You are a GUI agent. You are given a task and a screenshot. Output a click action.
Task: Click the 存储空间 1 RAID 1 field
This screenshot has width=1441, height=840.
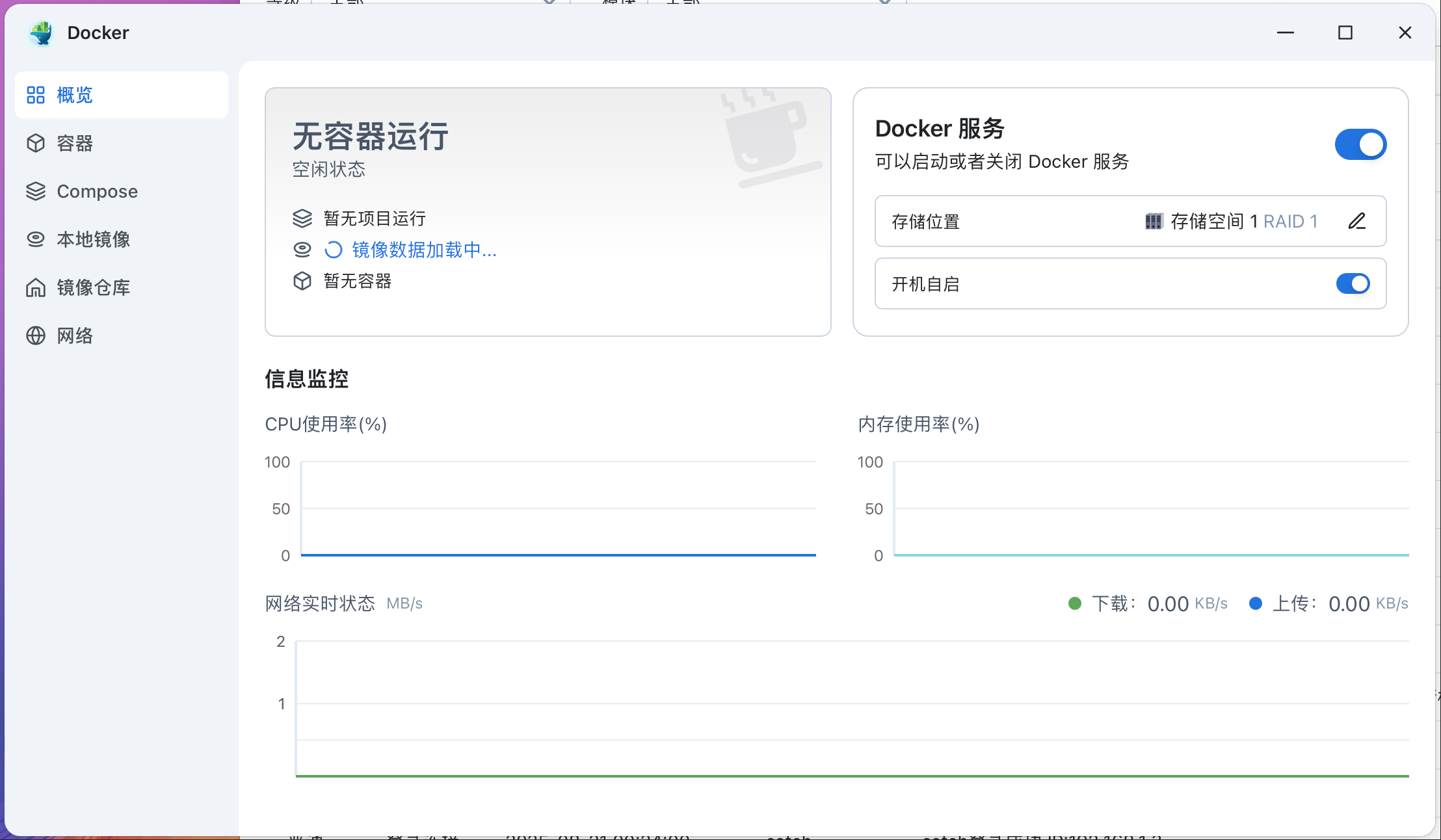click(x=1243, y=221)
